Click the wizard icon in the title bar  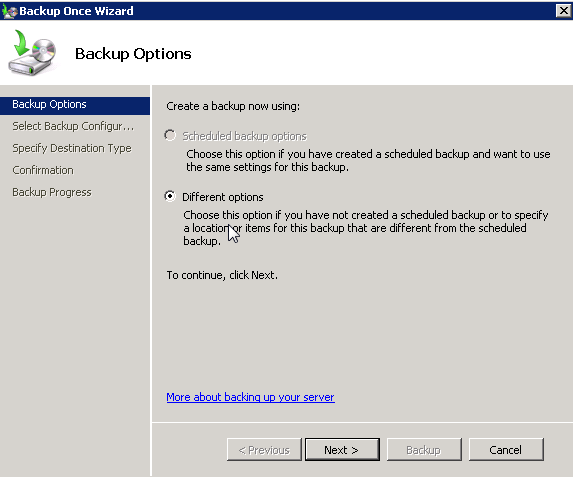[10, 11]
